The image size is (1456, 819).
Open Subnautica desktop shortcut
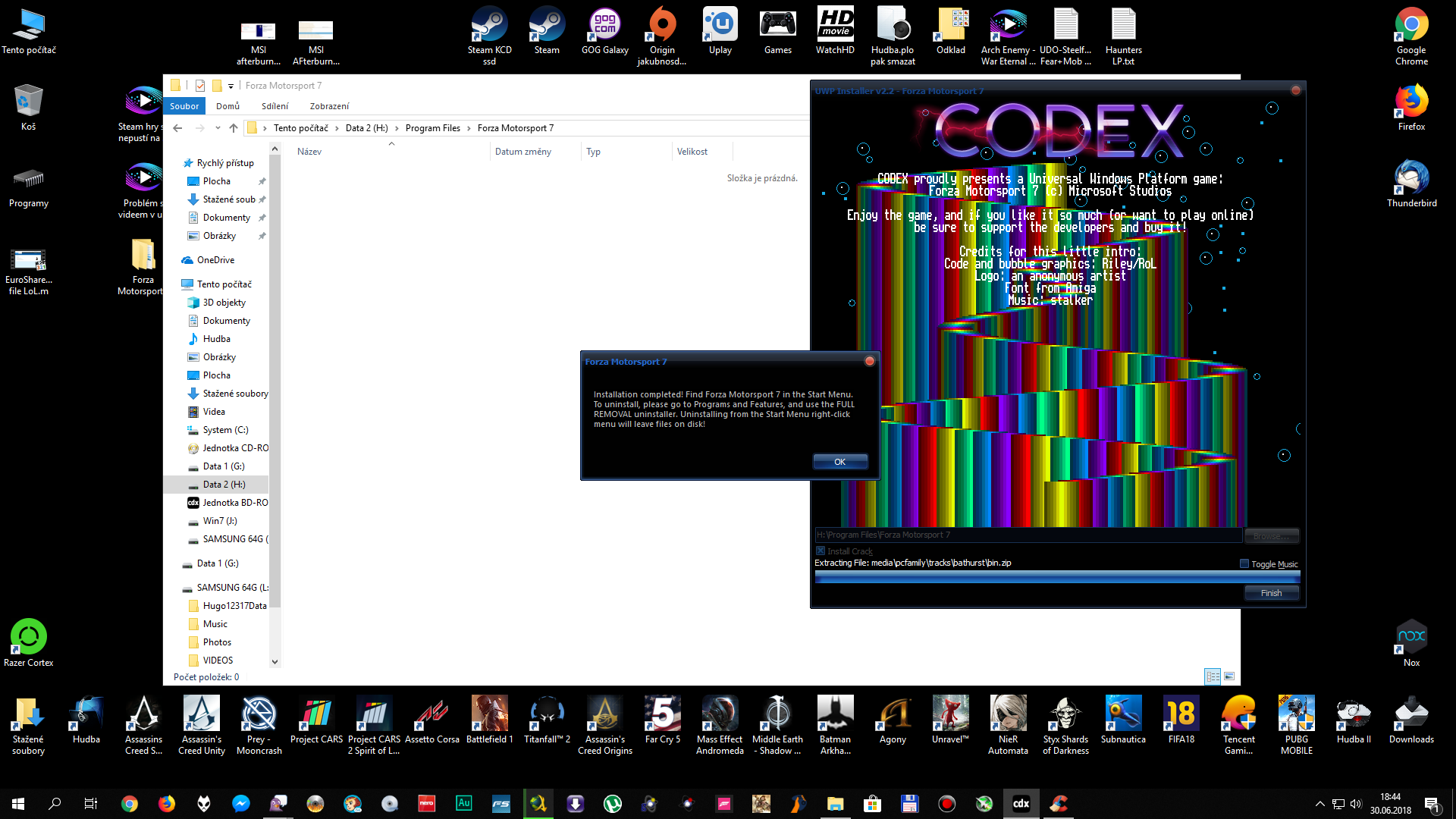tap(1123, 720)
